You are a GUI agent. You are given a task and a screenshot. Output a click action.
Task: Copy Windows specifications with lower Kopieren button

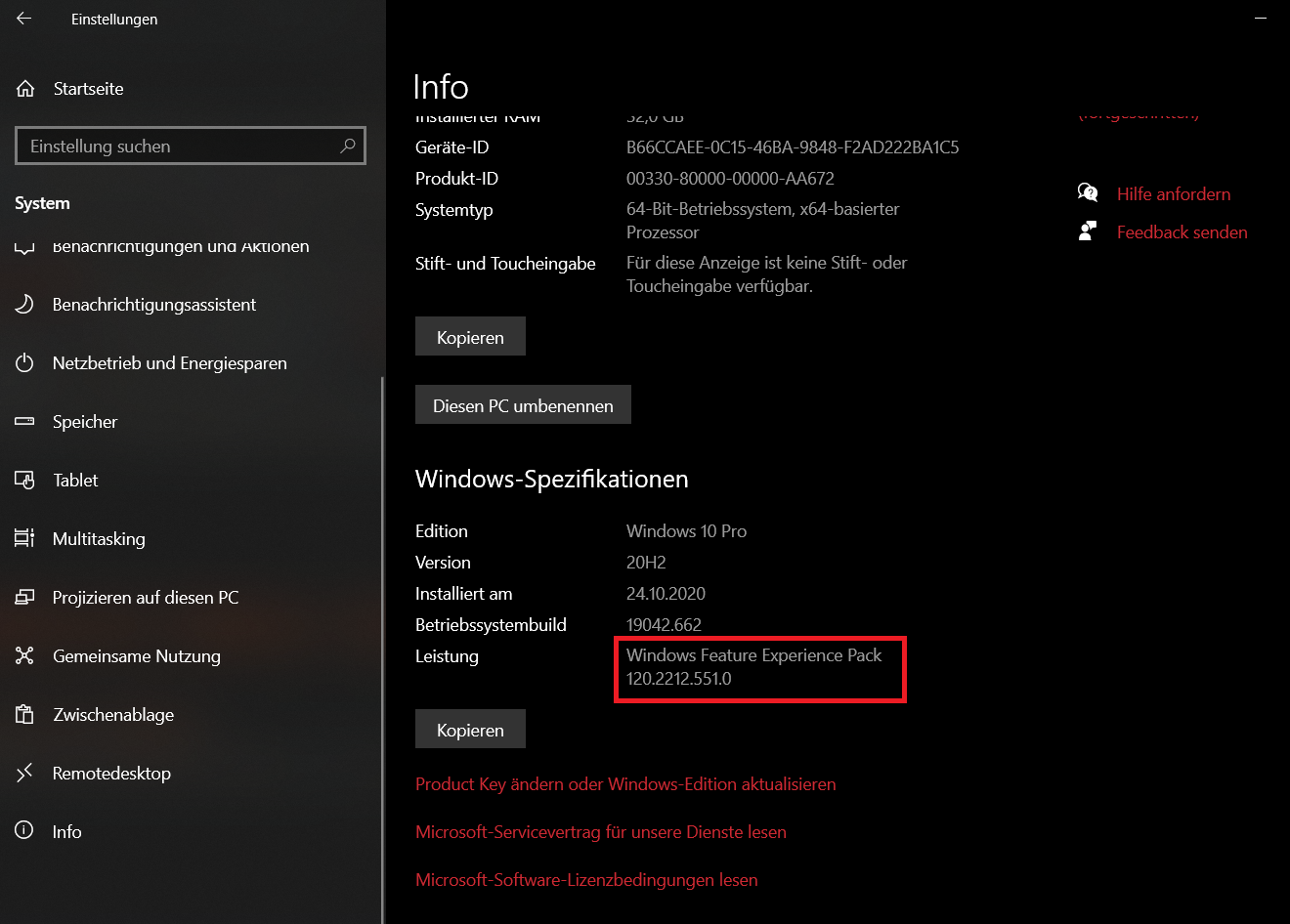(470, 729)
